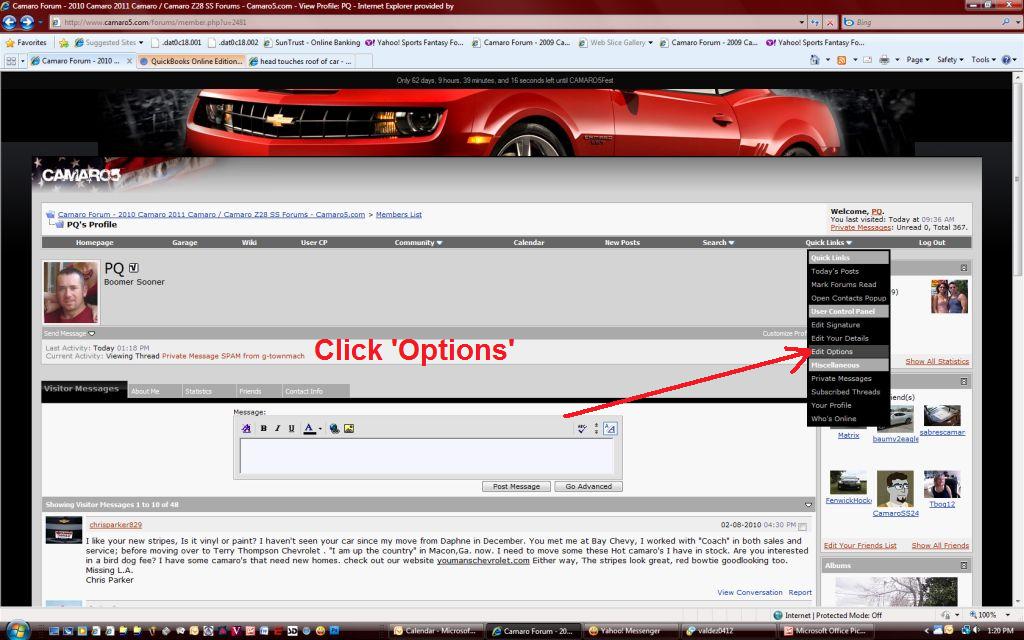Run spell check on the message
1024x640 pixels.
(x=582, y=429)
